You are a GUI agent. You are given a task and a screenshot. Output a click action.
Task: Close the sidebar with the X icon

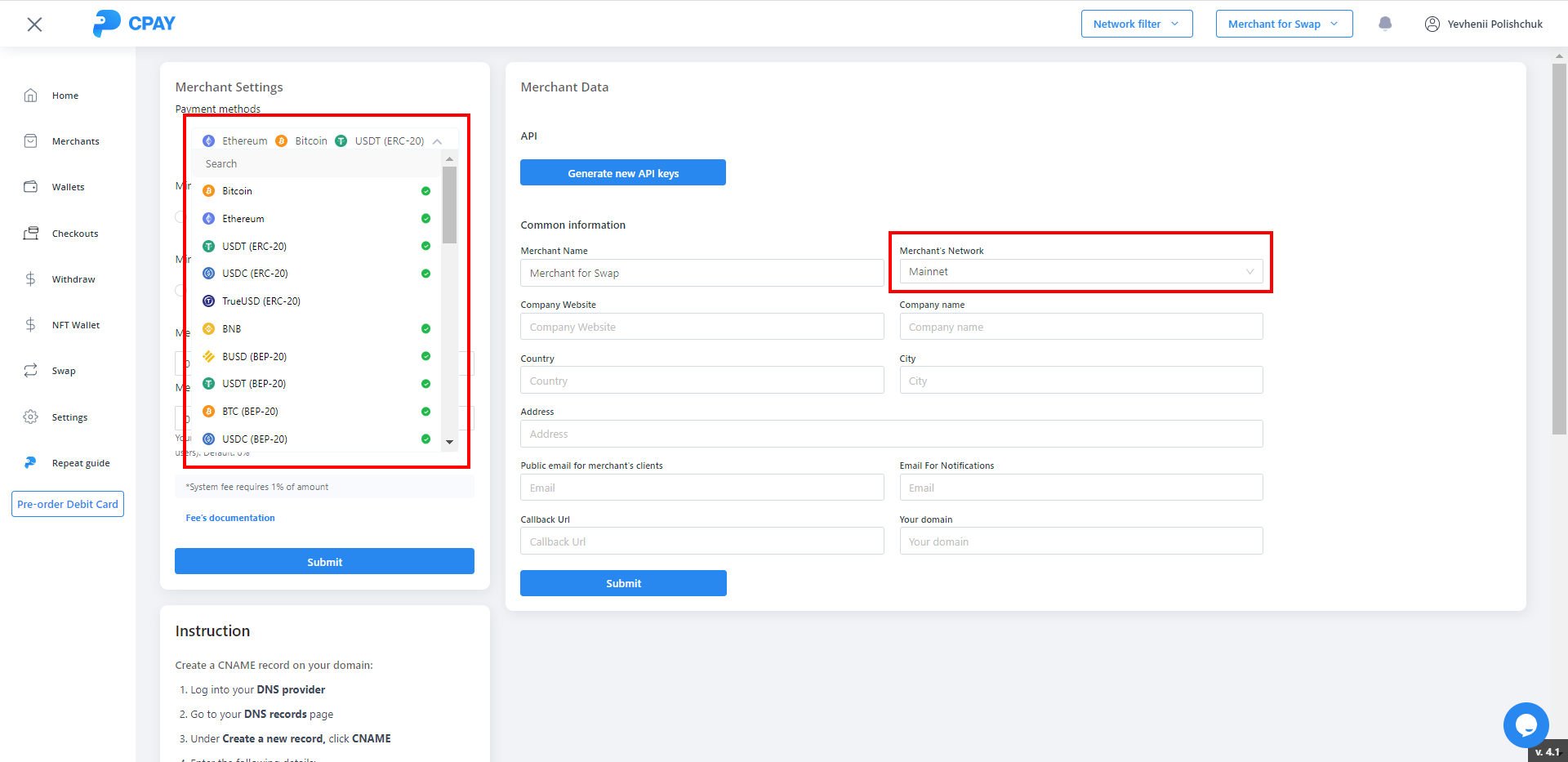(x=34, y=25)
